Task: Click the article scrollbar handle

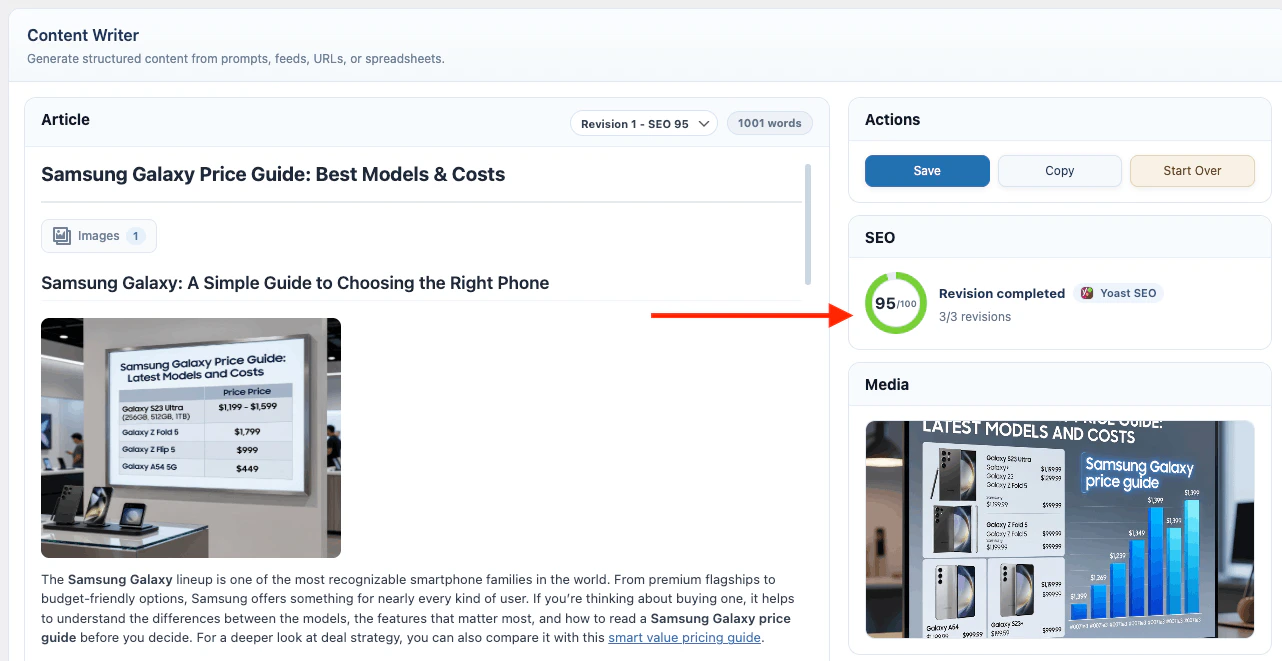Action: pyautogui.click(x=807, y=225)
